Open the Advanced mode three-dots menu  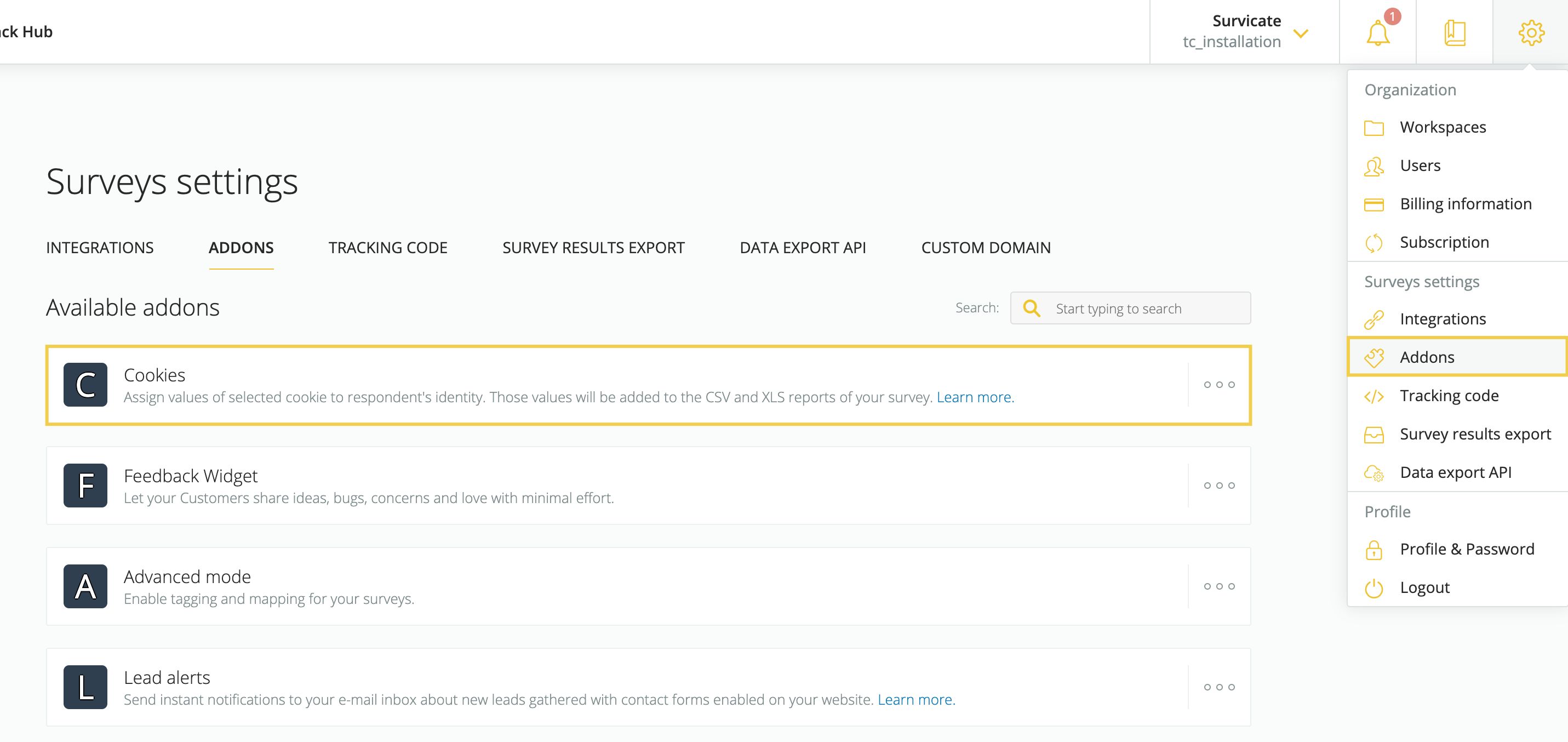pos(1219,586)
